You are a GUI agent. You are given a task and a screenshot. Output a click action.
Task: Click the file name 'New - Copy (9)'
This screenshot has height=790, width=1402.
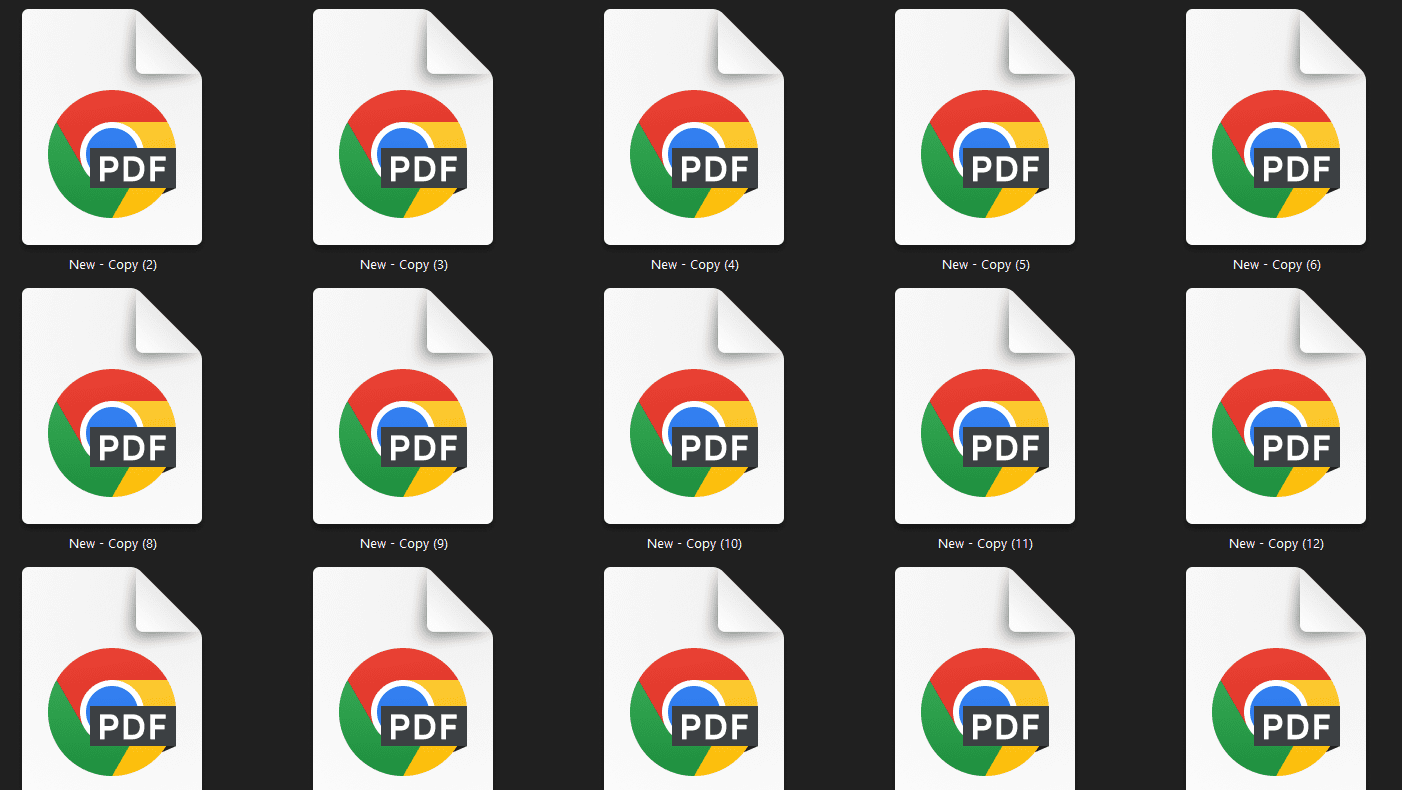coord(404,544)
